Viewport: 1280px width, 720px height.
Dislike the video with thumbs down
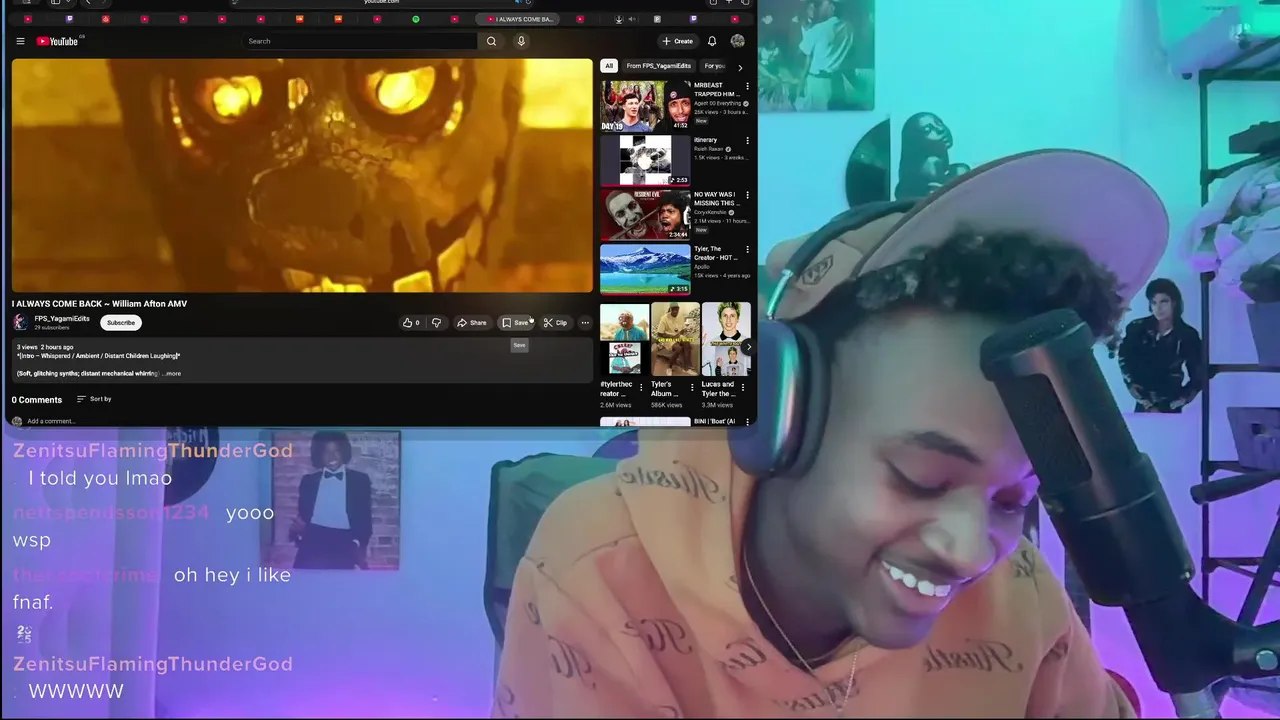[436, 322]
